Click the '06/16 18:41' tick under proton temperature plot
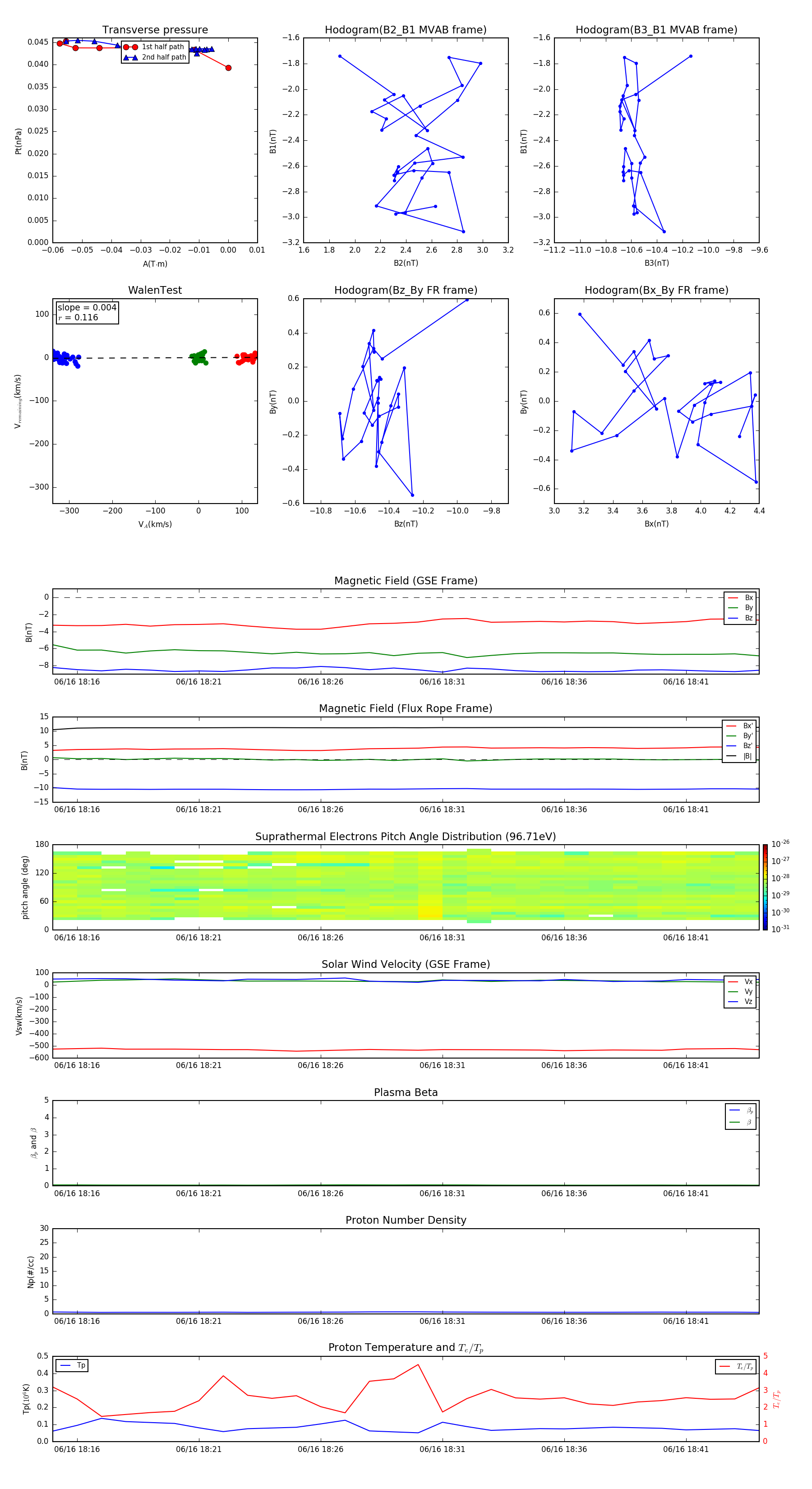Screen dimensions: 812x1489 [685, 1449]
